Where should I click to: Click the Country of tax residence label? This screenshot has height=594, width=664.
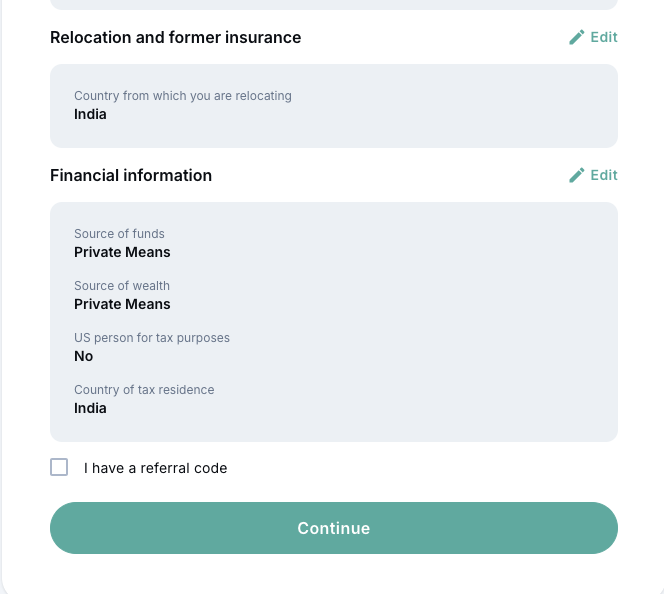click(144, 390)
